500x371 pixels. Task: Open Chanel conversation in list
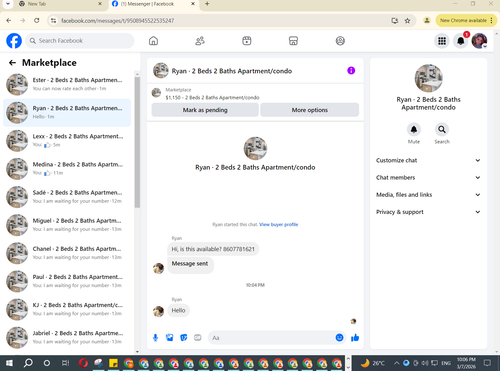pos(67,253)
